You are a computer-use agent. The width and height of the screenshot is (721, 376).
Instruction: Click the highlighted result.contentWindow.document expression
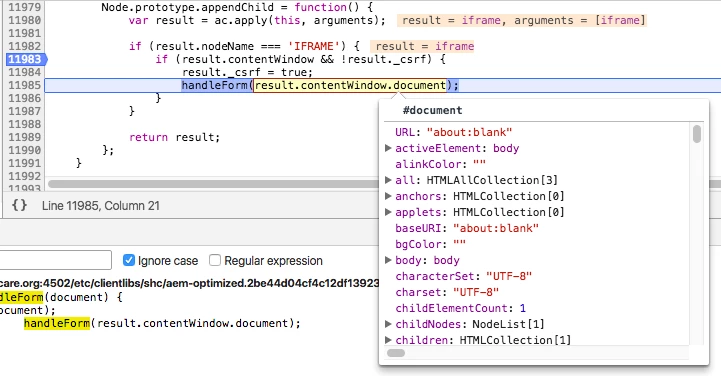click(x=350, y=85)
